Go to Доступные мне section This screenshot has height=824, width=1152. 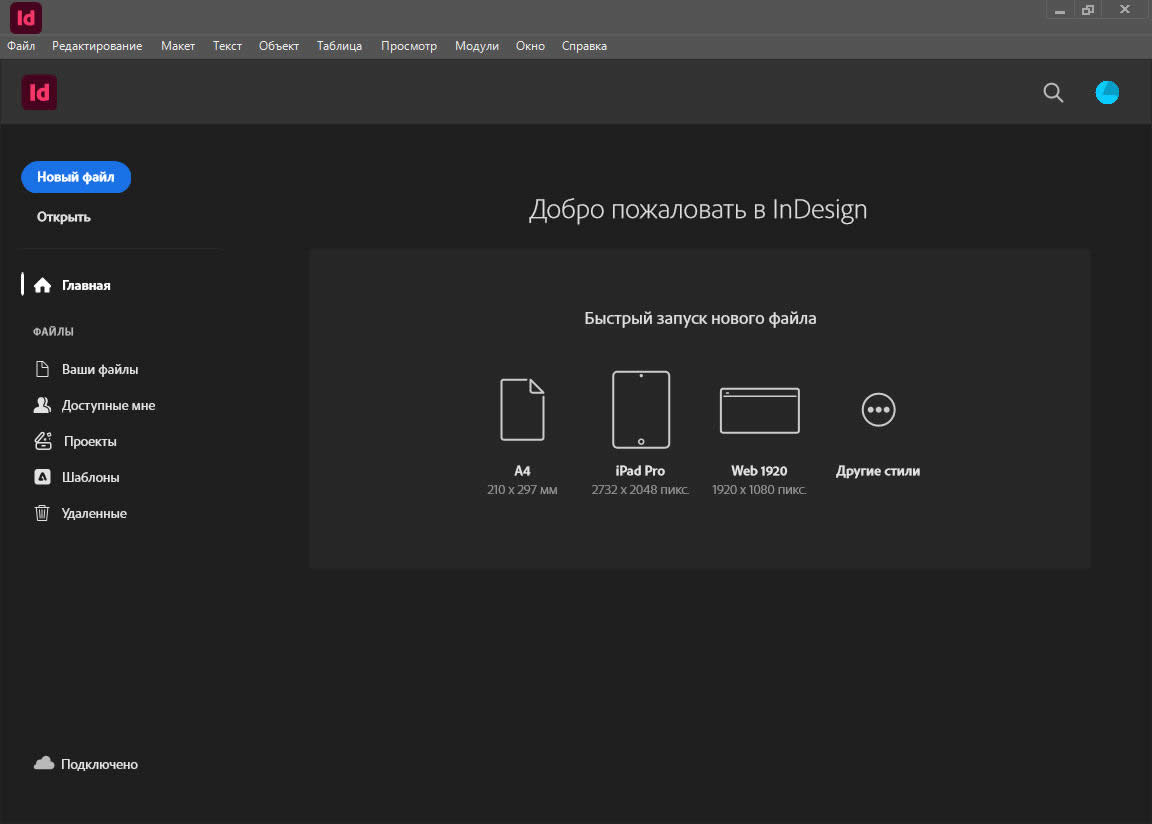coord(108,405)
